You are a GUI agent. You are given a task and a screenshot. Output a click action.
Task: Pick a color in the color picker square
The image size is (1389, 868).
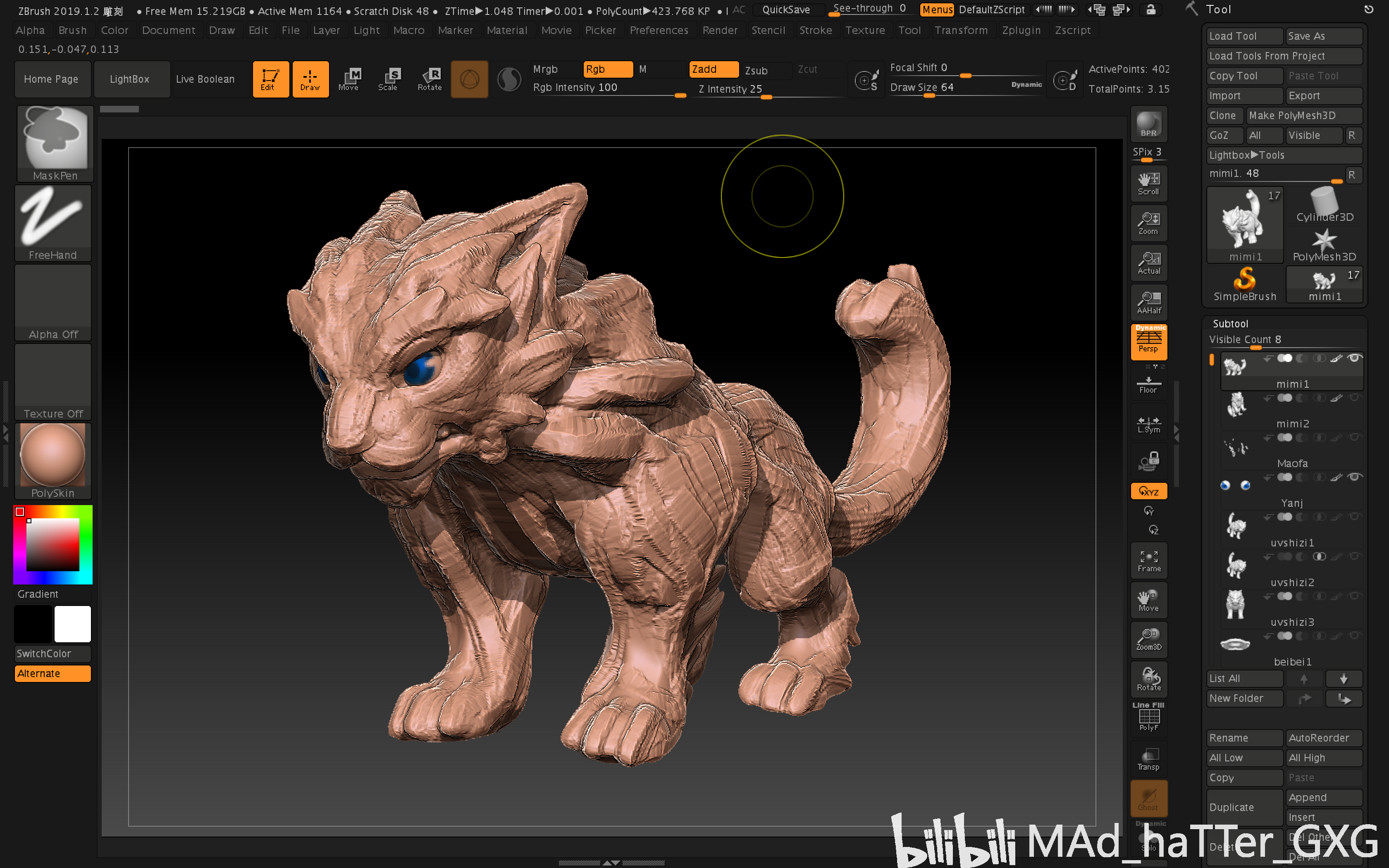click(53, 544)
